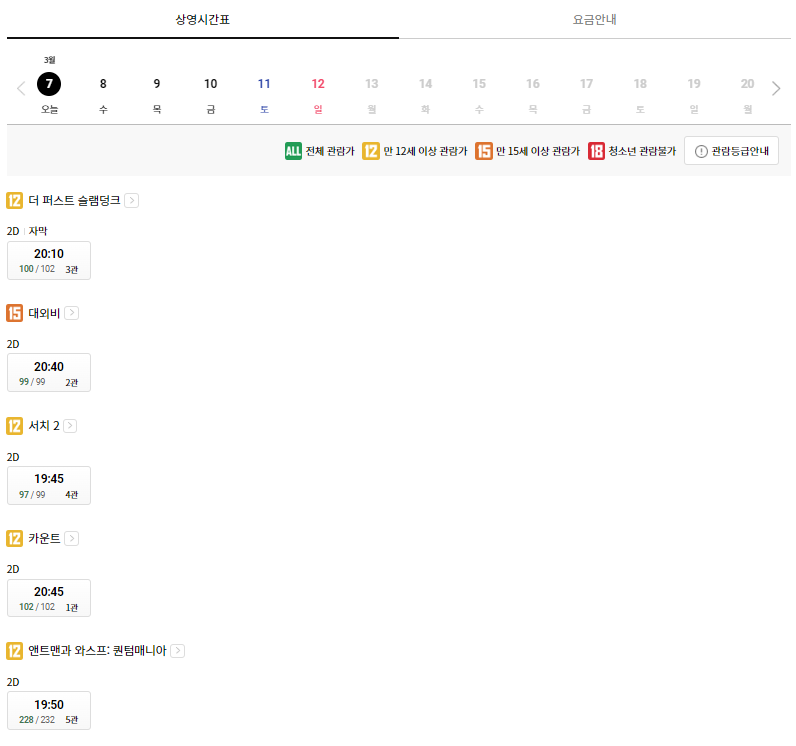Click the 청소년 관람불가 legend text
This screenshot has height=746, width=796.
point(642,151)
